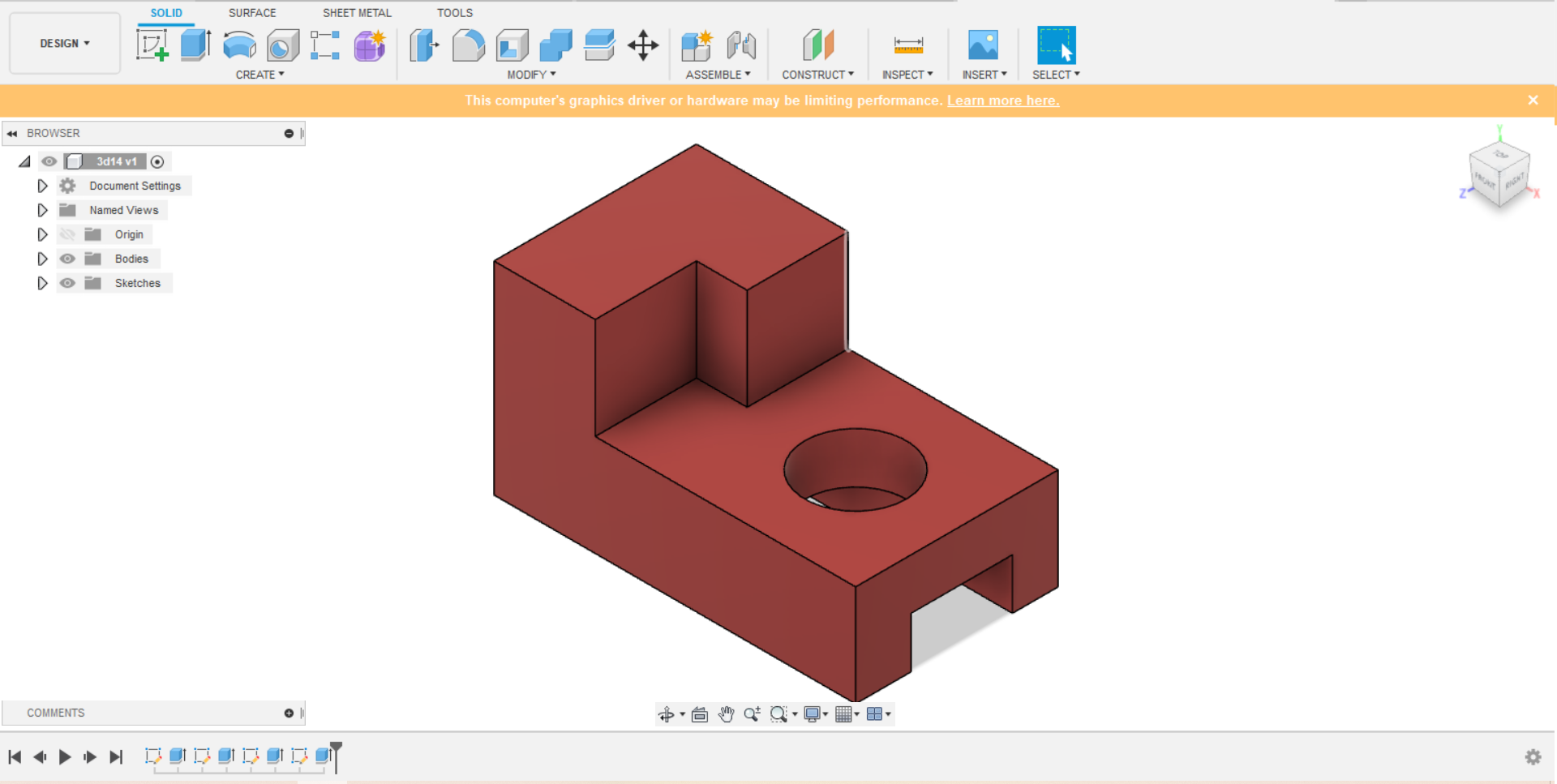Open the Hole tool
The width and height of the screenshot is (1557, 784).
point(282,45)
